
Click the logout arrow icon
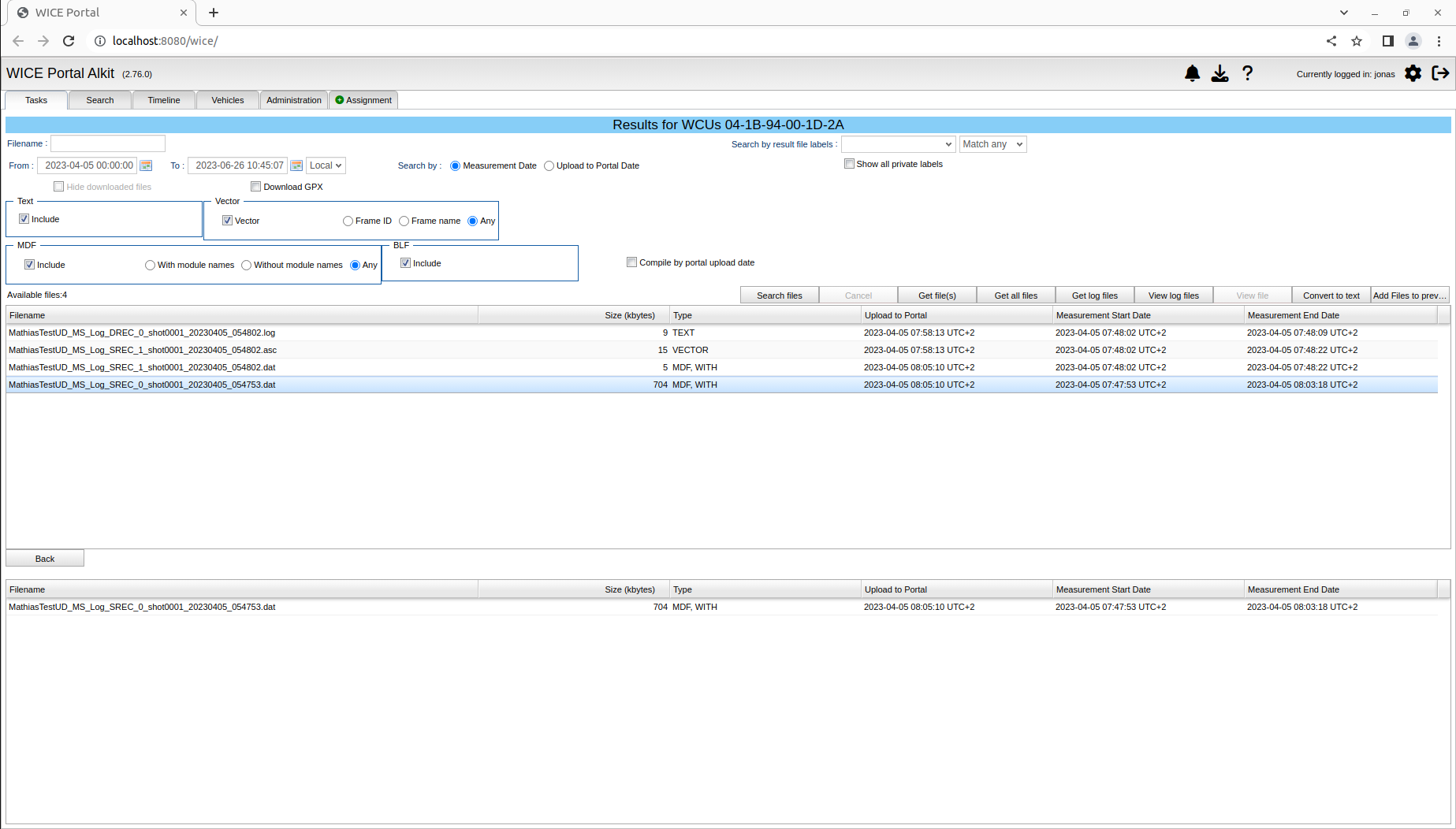pos(1440,73)
